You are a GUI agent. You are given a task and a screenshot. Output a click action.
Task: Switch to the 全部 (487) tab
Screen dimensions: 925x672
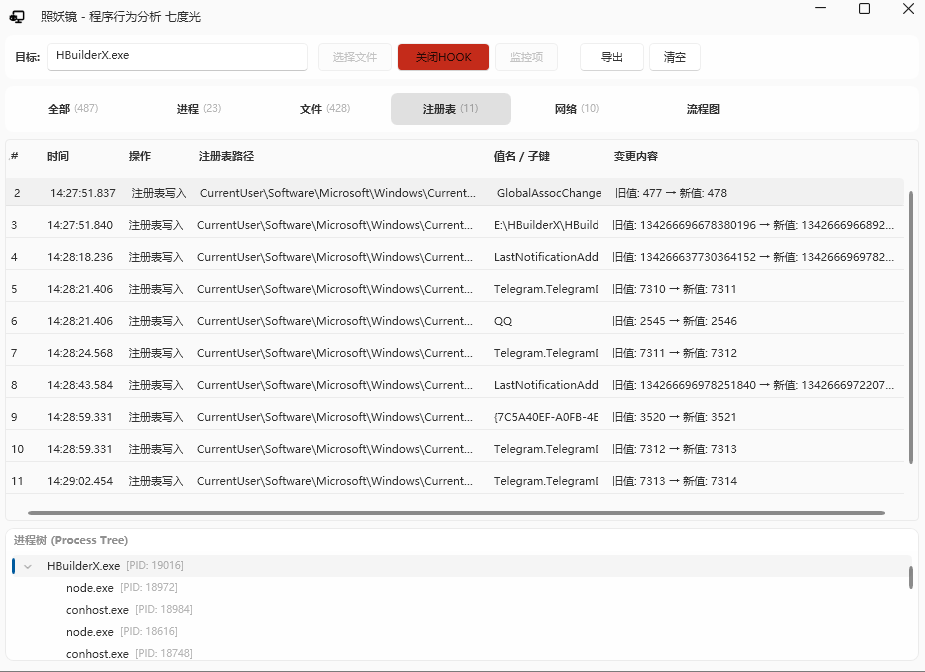[73, 109]
